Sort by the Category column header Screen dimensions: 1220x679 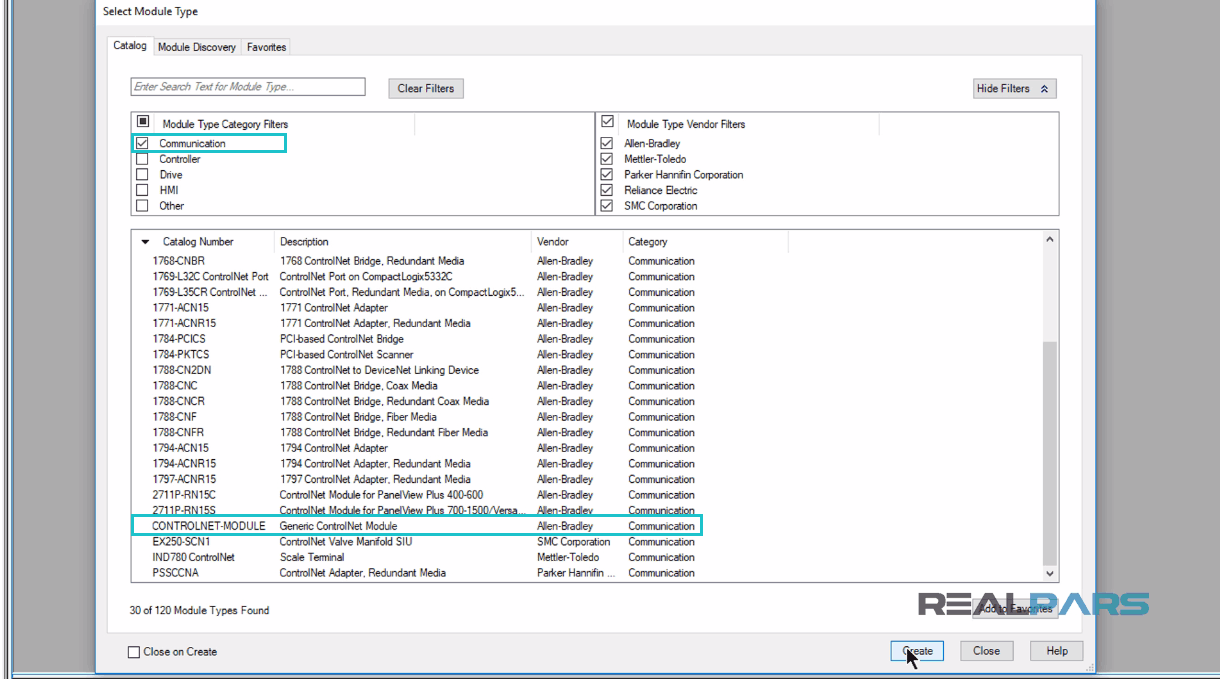(705, 242)
